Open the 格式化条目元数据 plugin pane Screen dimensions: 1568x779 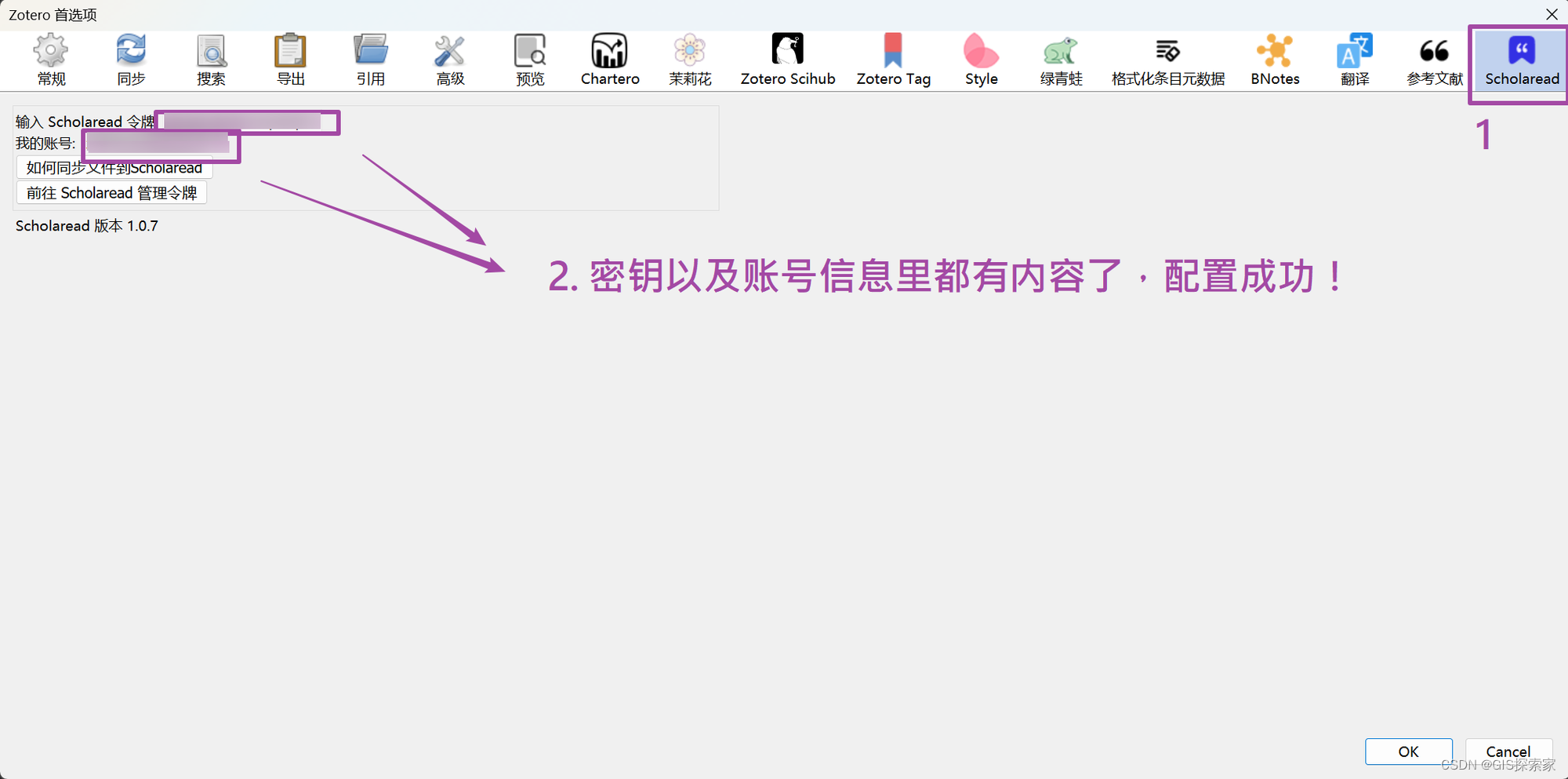1168,60
